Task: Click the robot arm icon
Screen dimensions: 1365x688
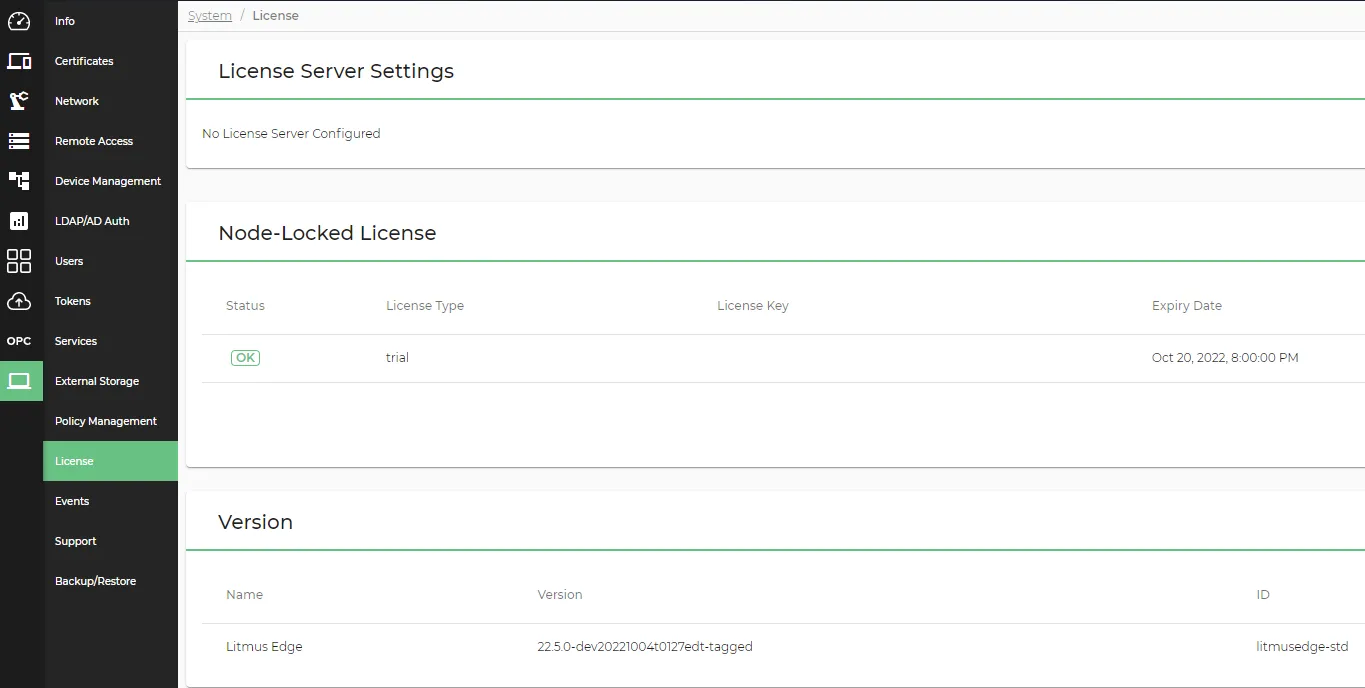Action: 19,101
